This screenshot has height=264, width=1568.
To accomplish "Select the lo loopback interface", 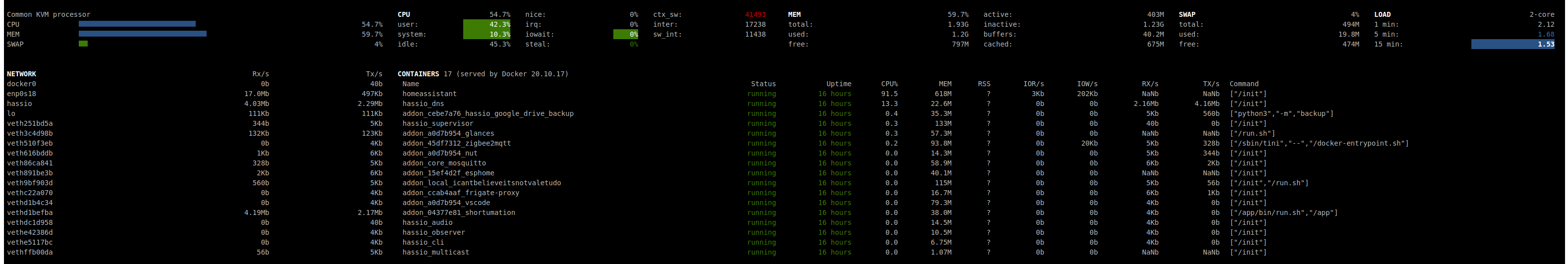I will (11, 114).
